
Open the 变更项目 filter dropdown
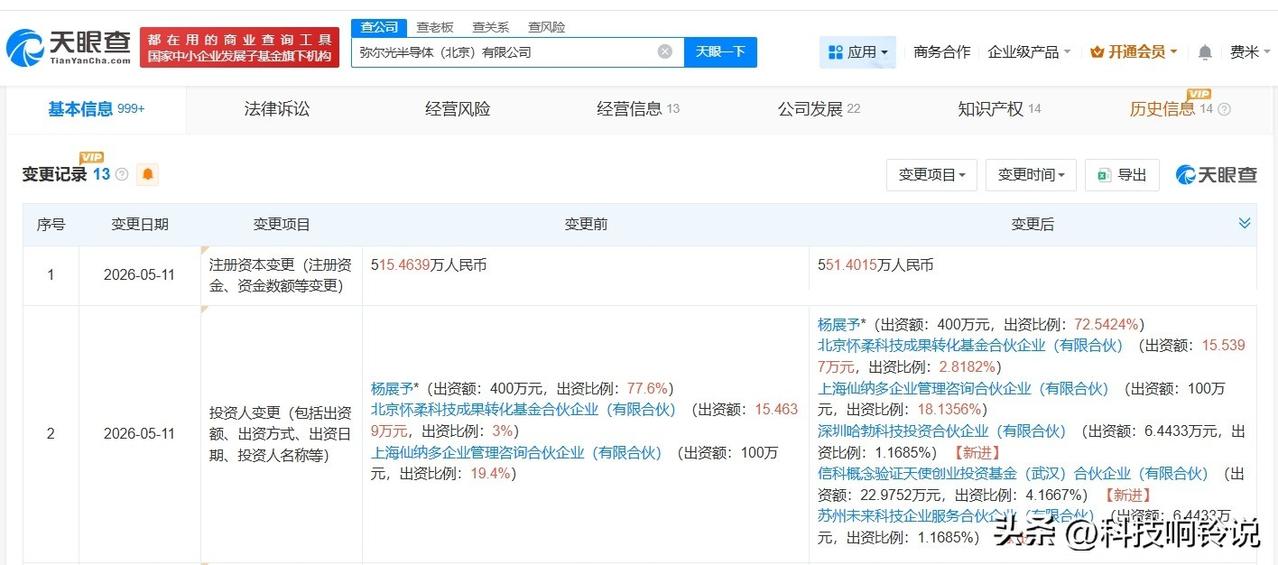click(x=931, y=175)
